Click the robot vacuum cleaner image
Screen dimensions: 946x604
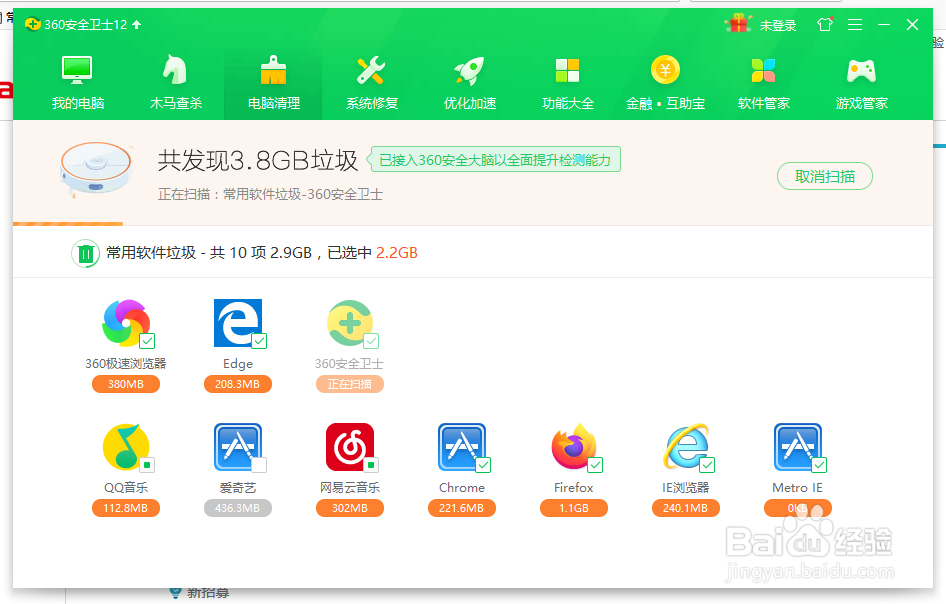tap(95, 168)
